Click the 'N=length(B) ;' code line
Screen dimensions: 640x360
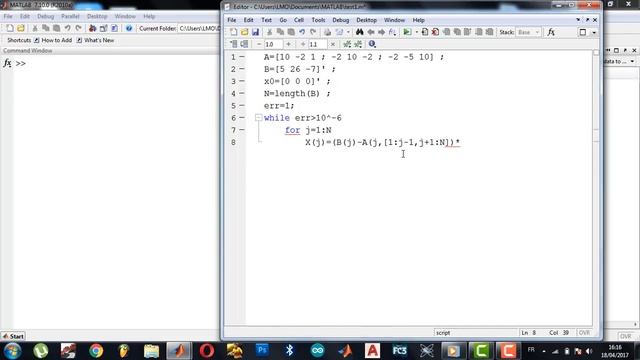click(x=297, y=93)
